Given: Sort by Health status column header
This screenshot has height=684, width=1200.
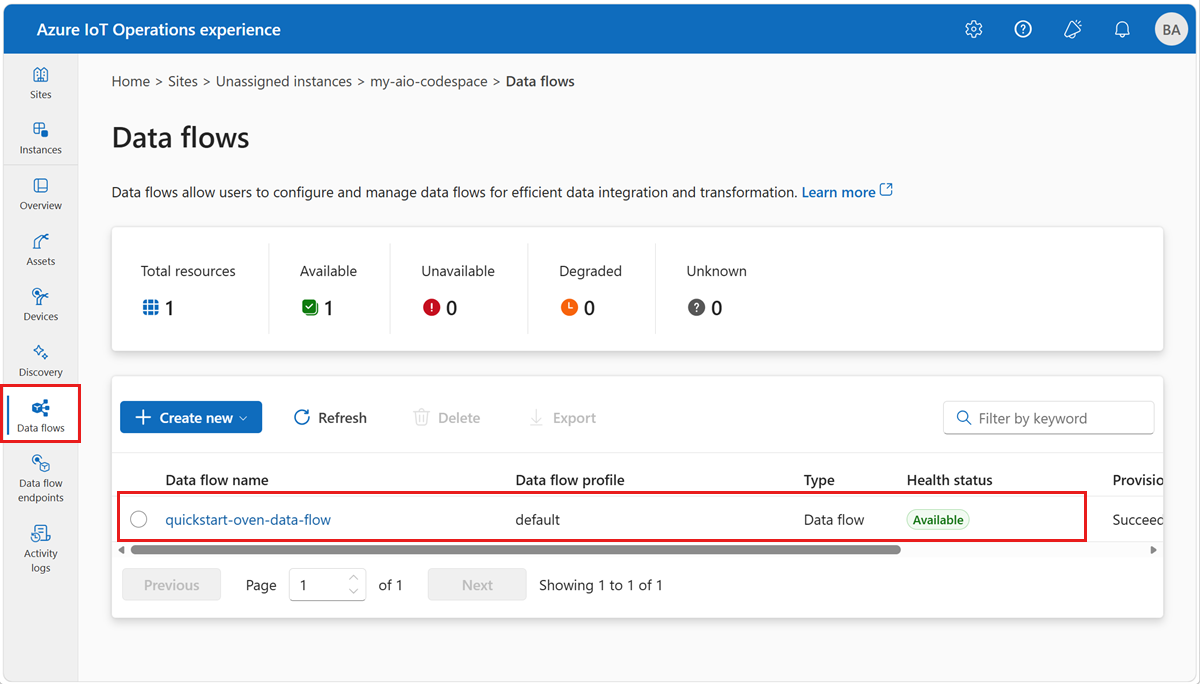Looking at the screenshot, I should click(950, 480).
